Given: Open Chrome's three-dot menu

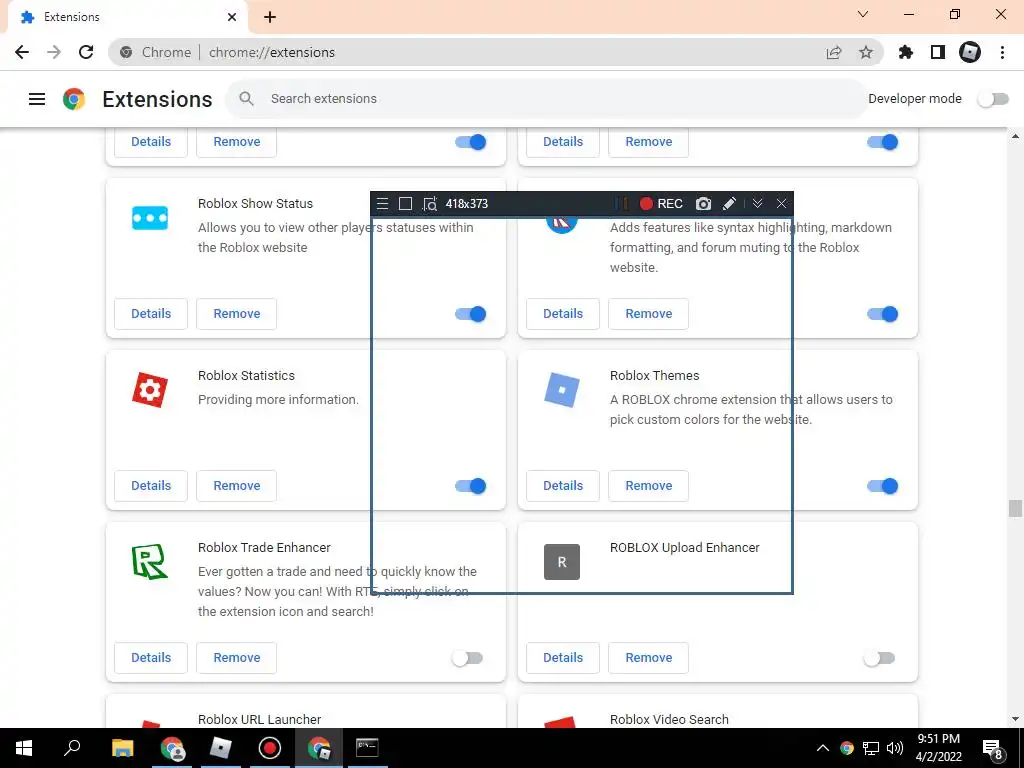Looking at the screenshot, I should pyautogui.click(x=1002, y=52).
